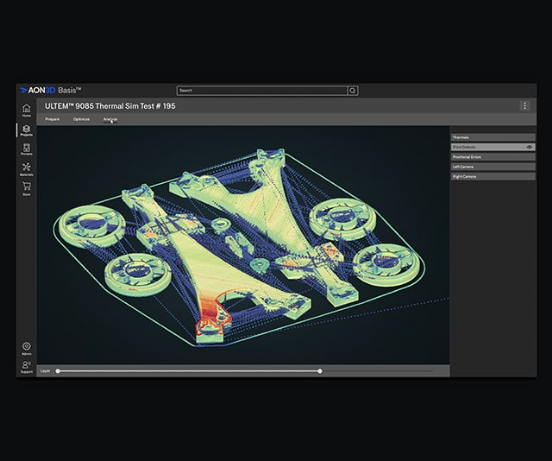
Task: Click the 'Layer' label beside the slider
Action: pyautogui.click(x=45, y=371)
